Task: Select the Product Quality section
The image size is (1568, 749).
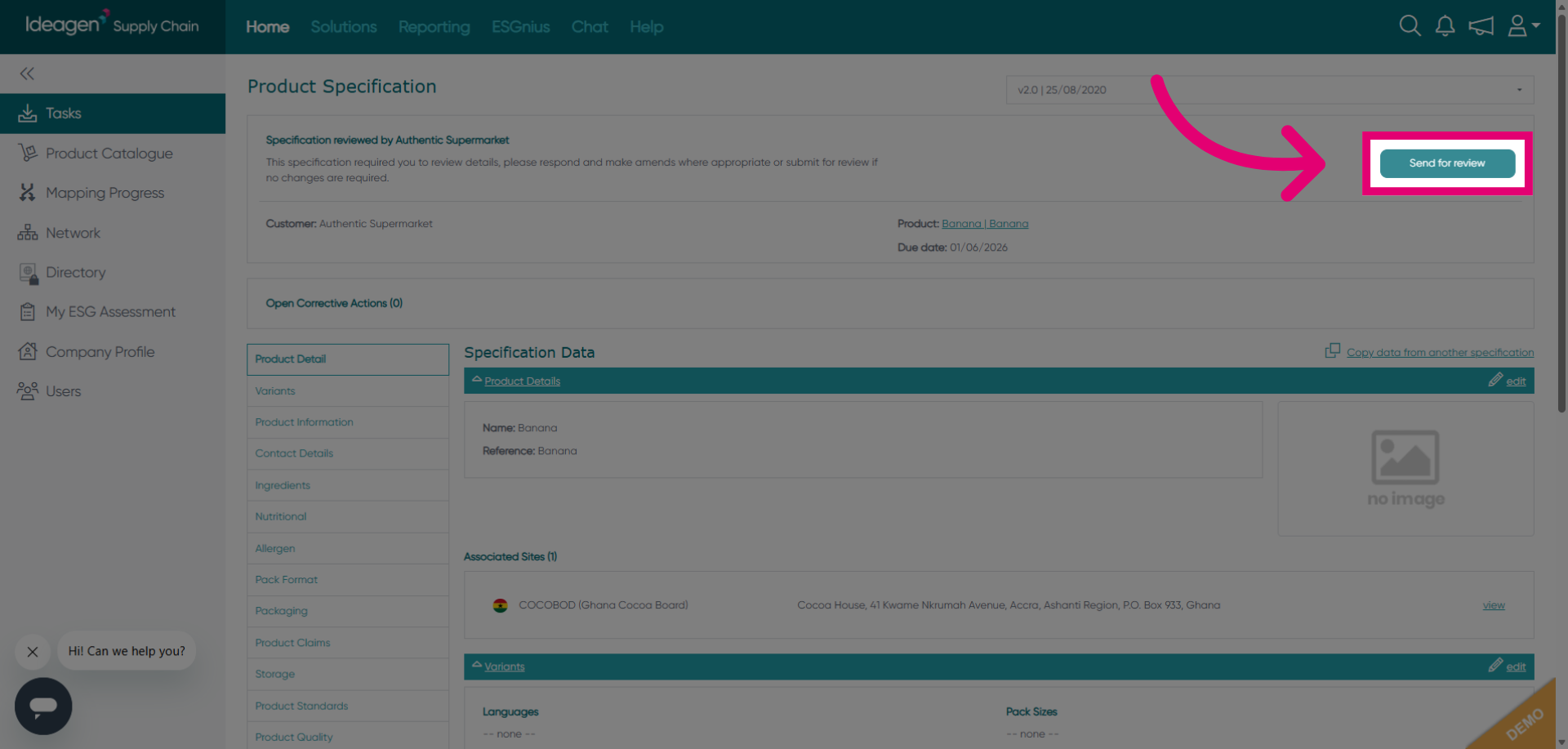Action: click(x=348, y=737)
